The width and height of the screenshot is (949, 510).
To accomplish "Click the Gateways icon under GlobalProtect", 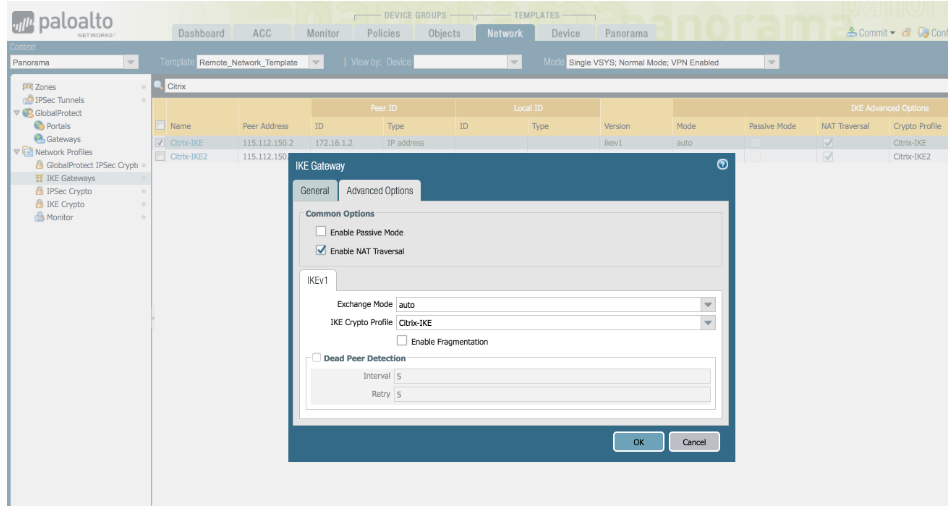I will click(39, 139).
